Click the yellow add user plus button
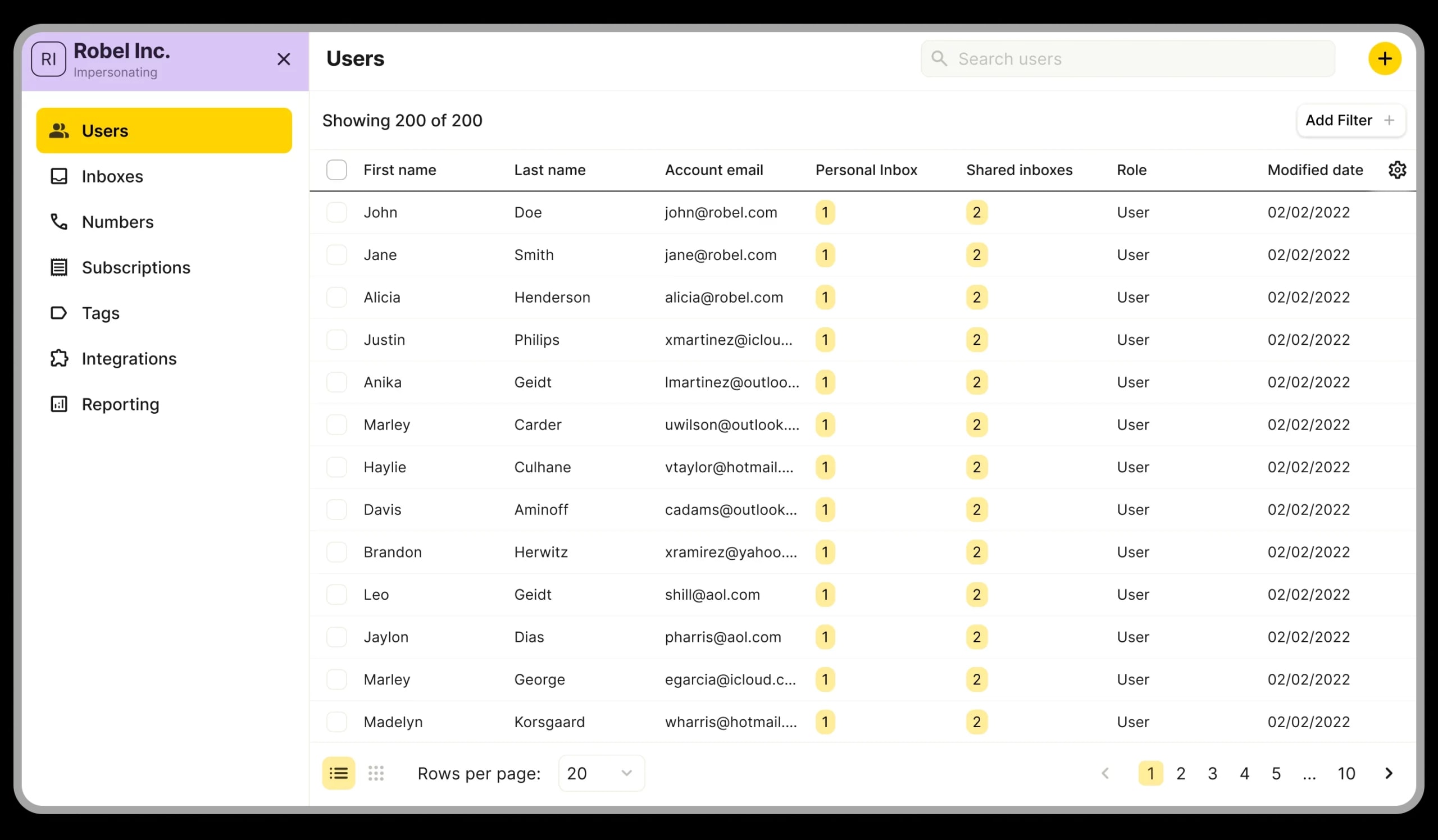Image resolution: width=1438 pixels, height=840 pixels. click(1385, 59)
